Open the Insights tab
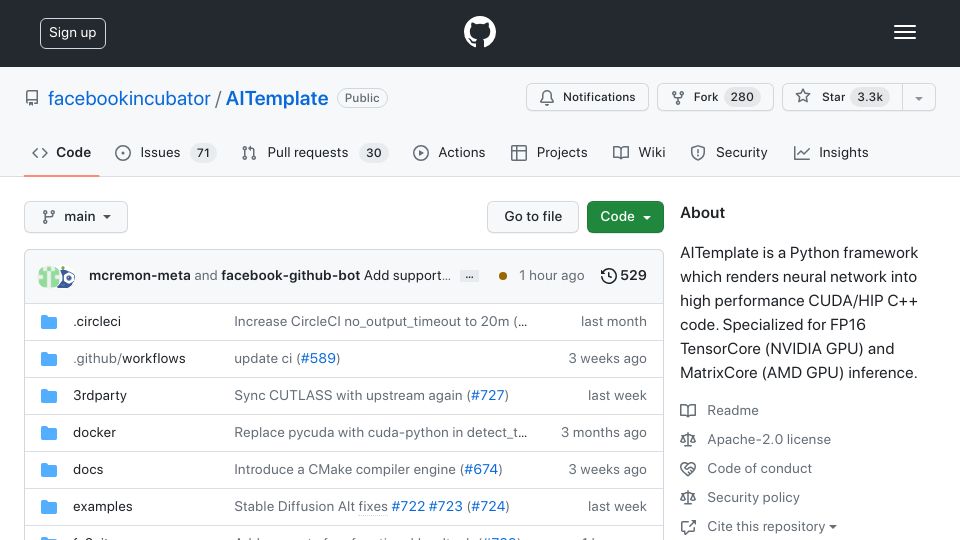Viewport: 960px width, 540px height. point(831,152)
